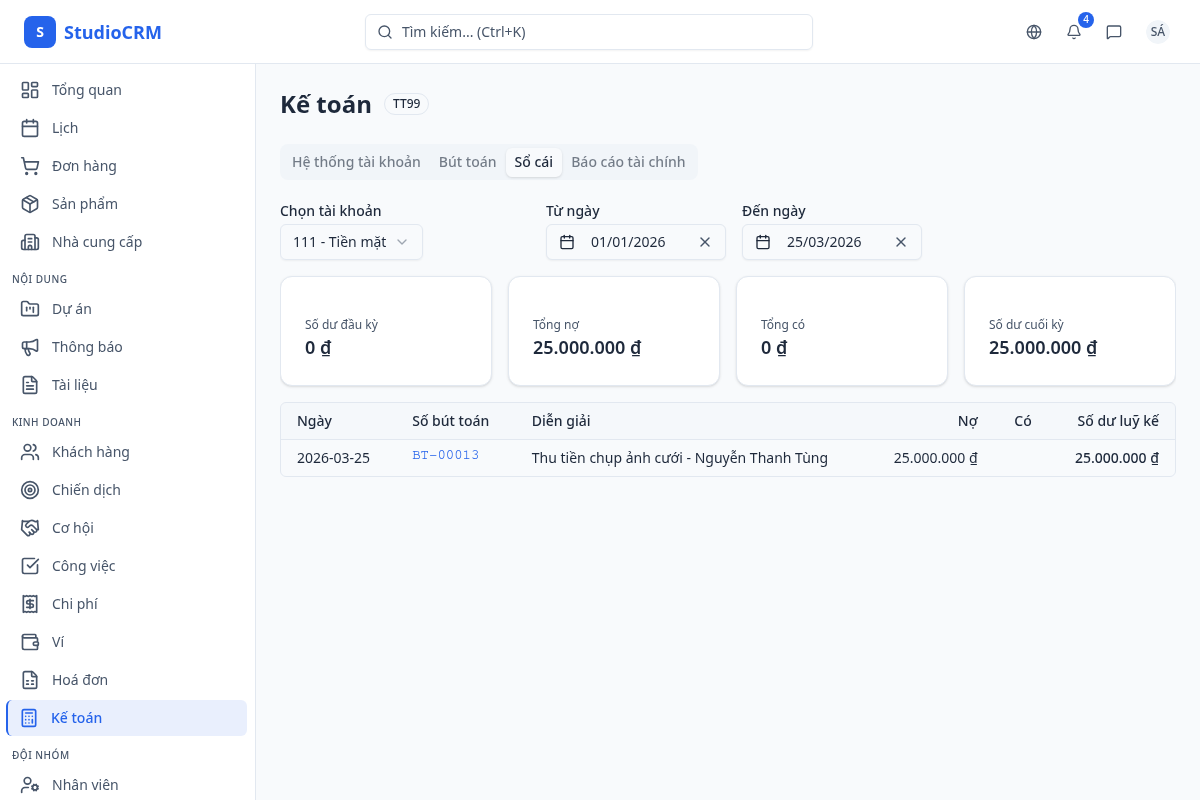Open calendar icon for Từ ngày

[x=567, y=242]
